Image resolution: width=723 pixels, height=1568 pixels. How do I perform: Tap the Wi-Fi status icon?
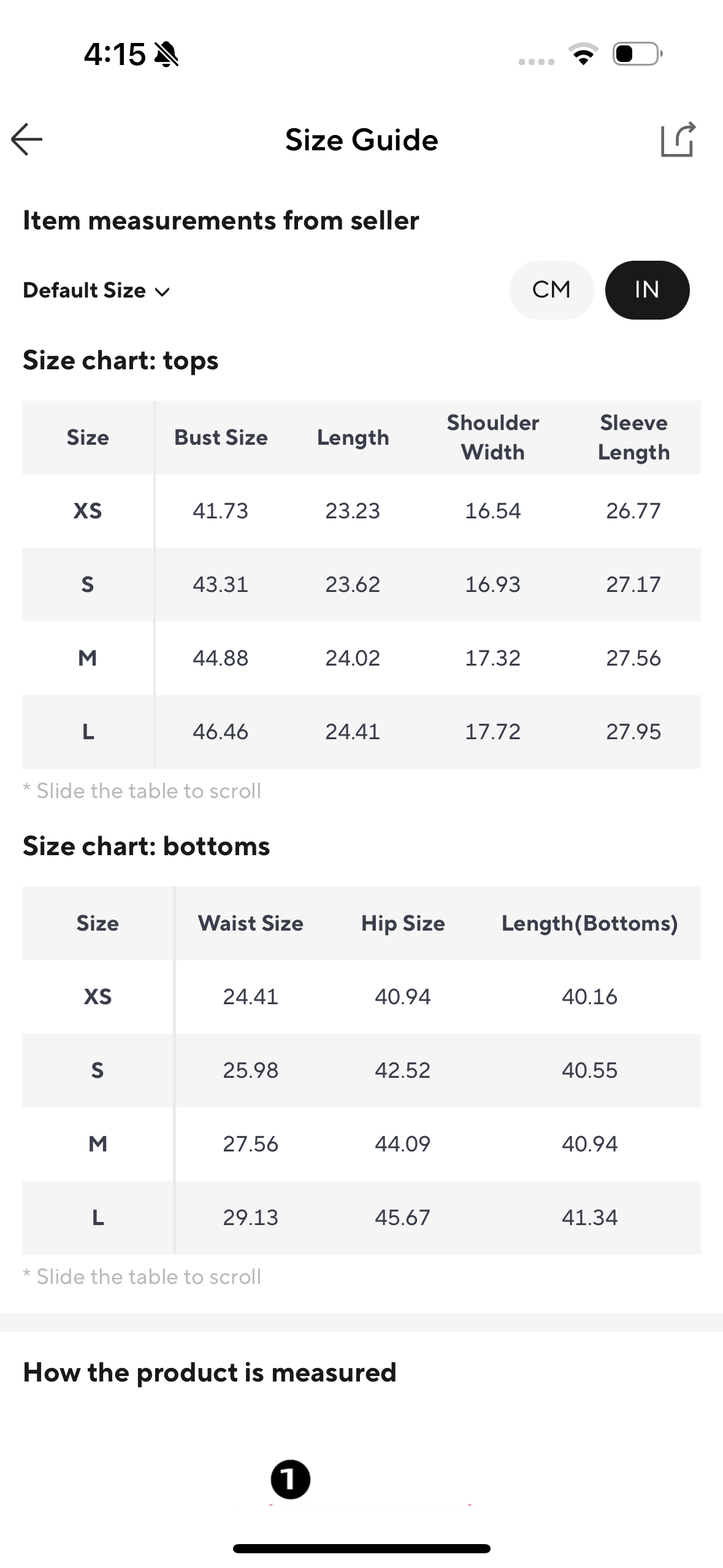coord(584,54)
